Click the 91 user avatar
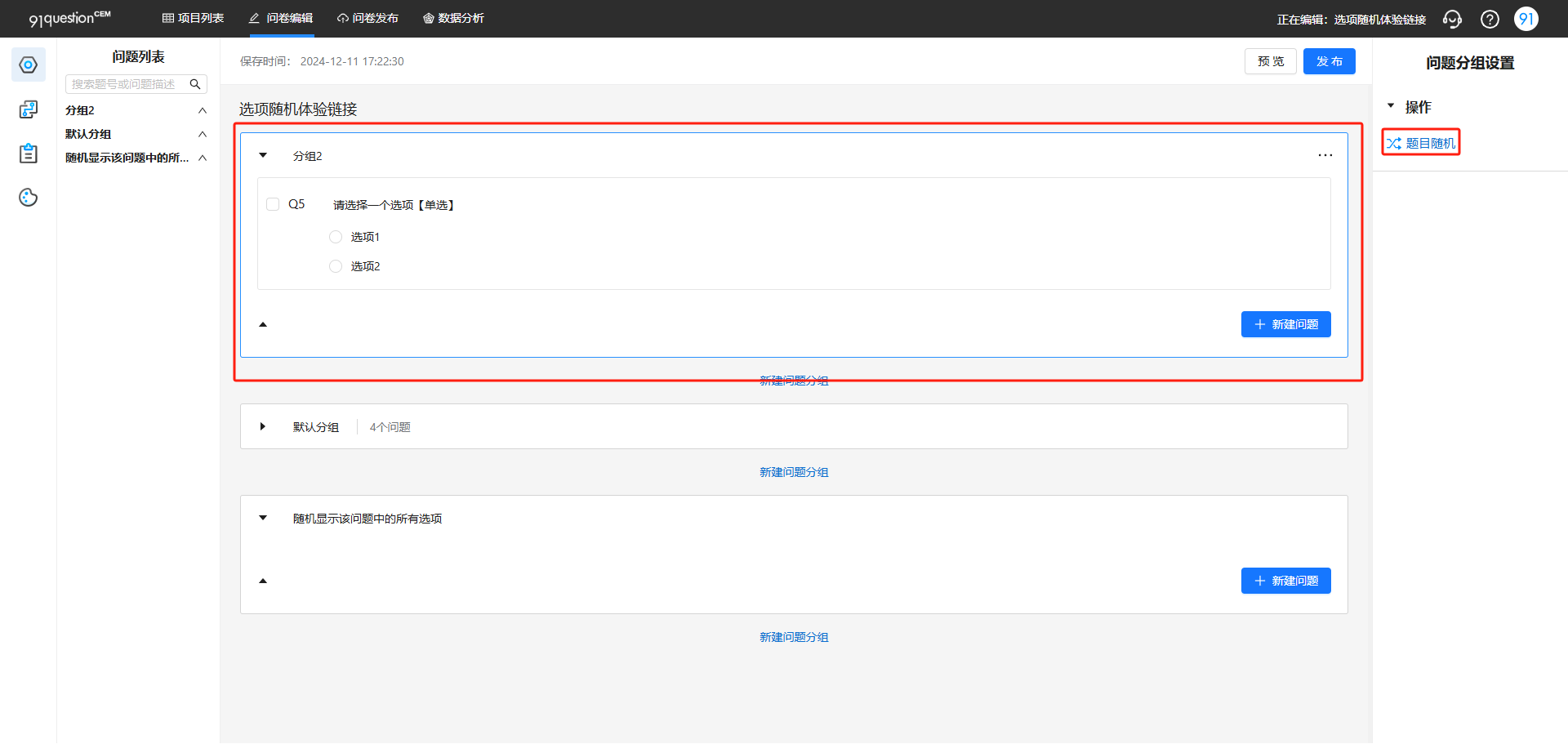1568x744 pixels. coord(1526,19)
